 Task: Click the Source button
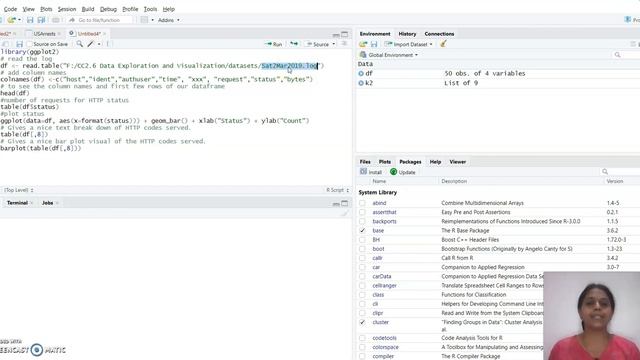318,44
